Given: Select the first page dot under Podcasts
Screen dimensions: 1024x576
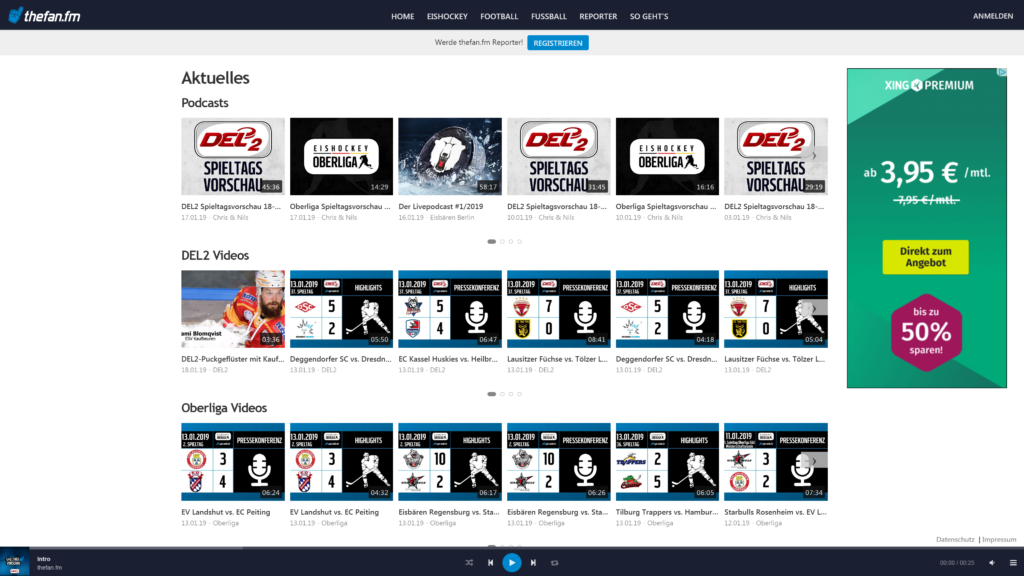Looking at the screenshot, I should pos(492,242).
